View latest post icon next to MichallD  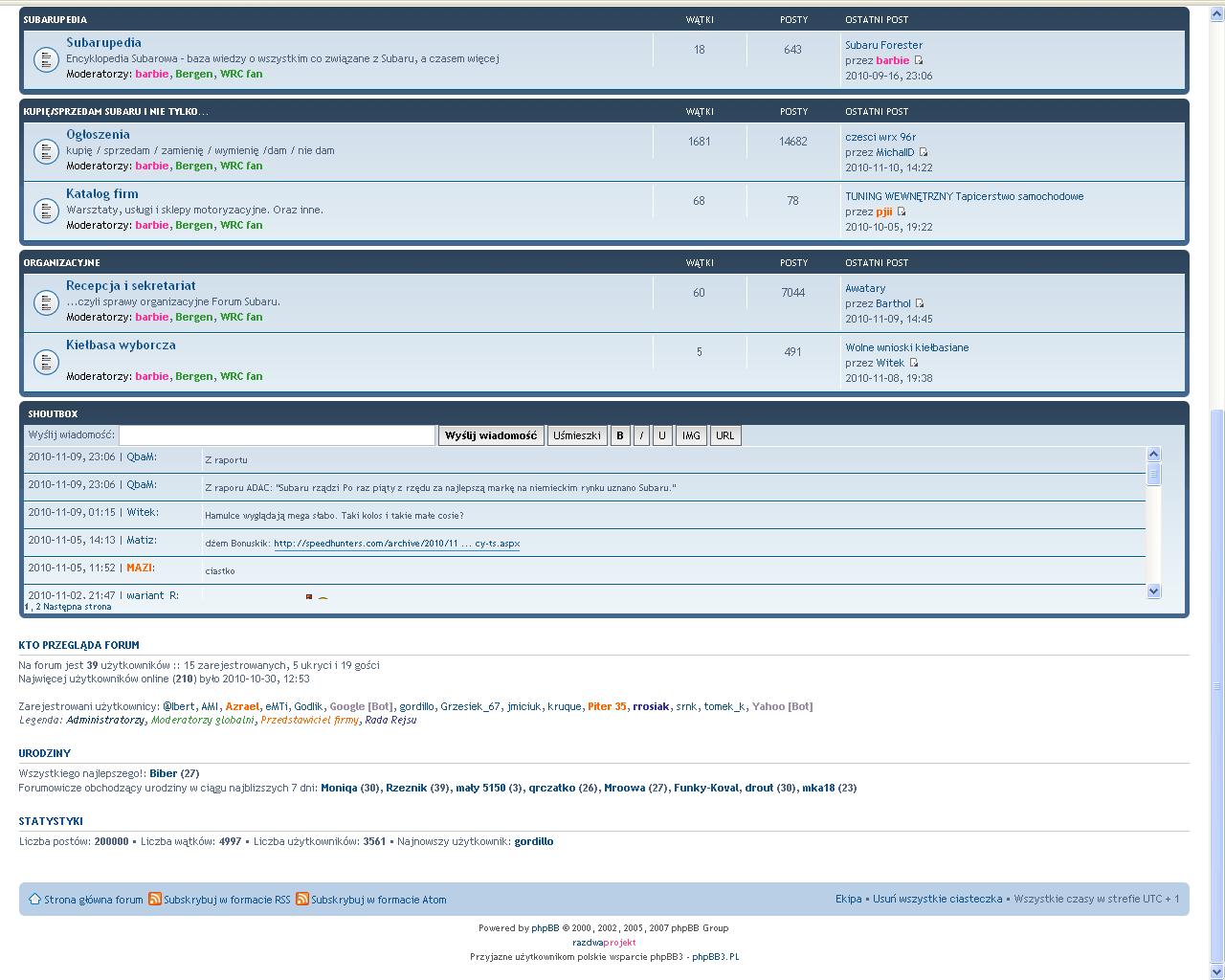tap(924, 152)
